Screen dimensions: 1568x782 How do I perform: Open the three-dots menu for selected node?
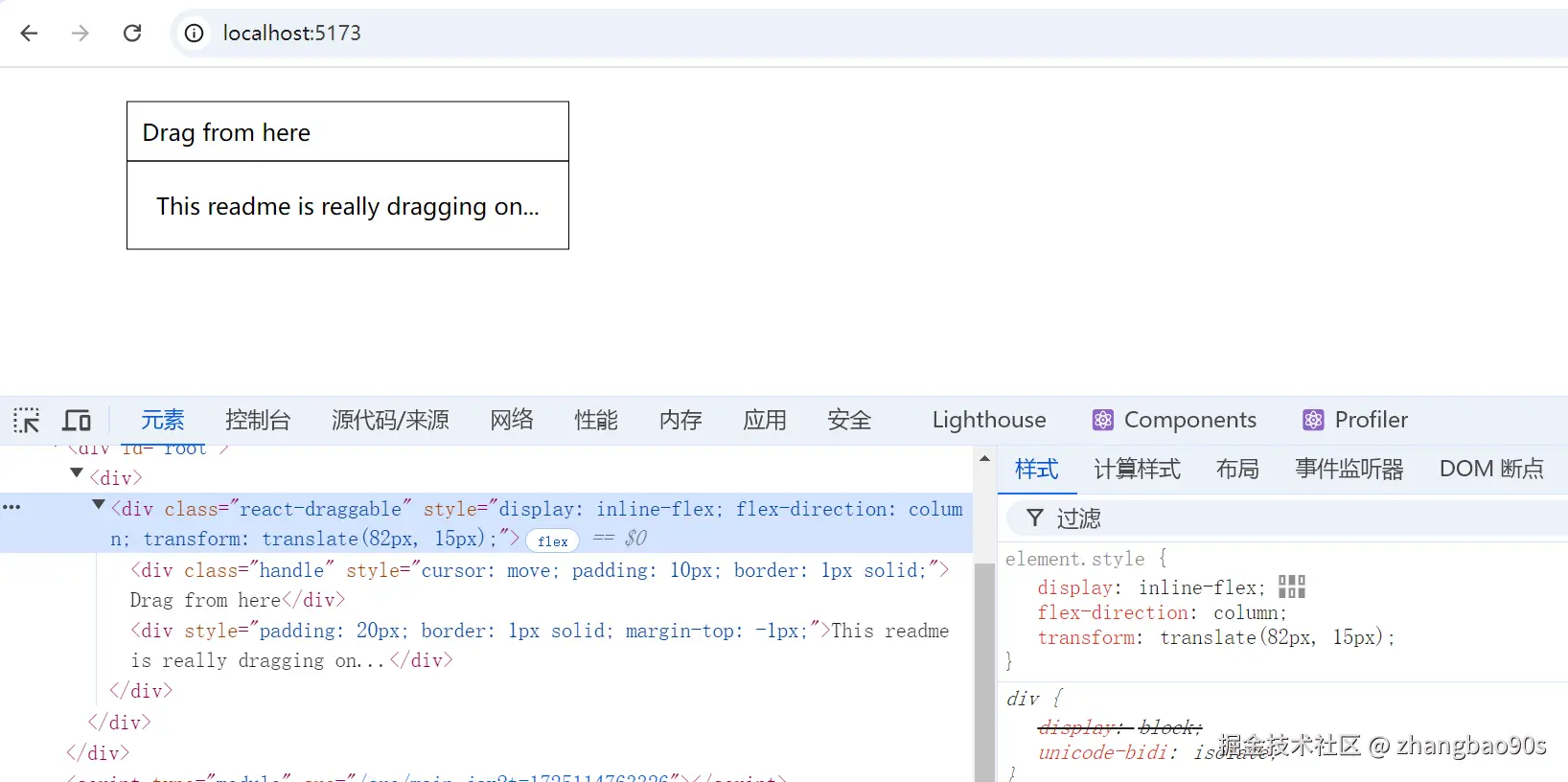(x=12, y=507)
